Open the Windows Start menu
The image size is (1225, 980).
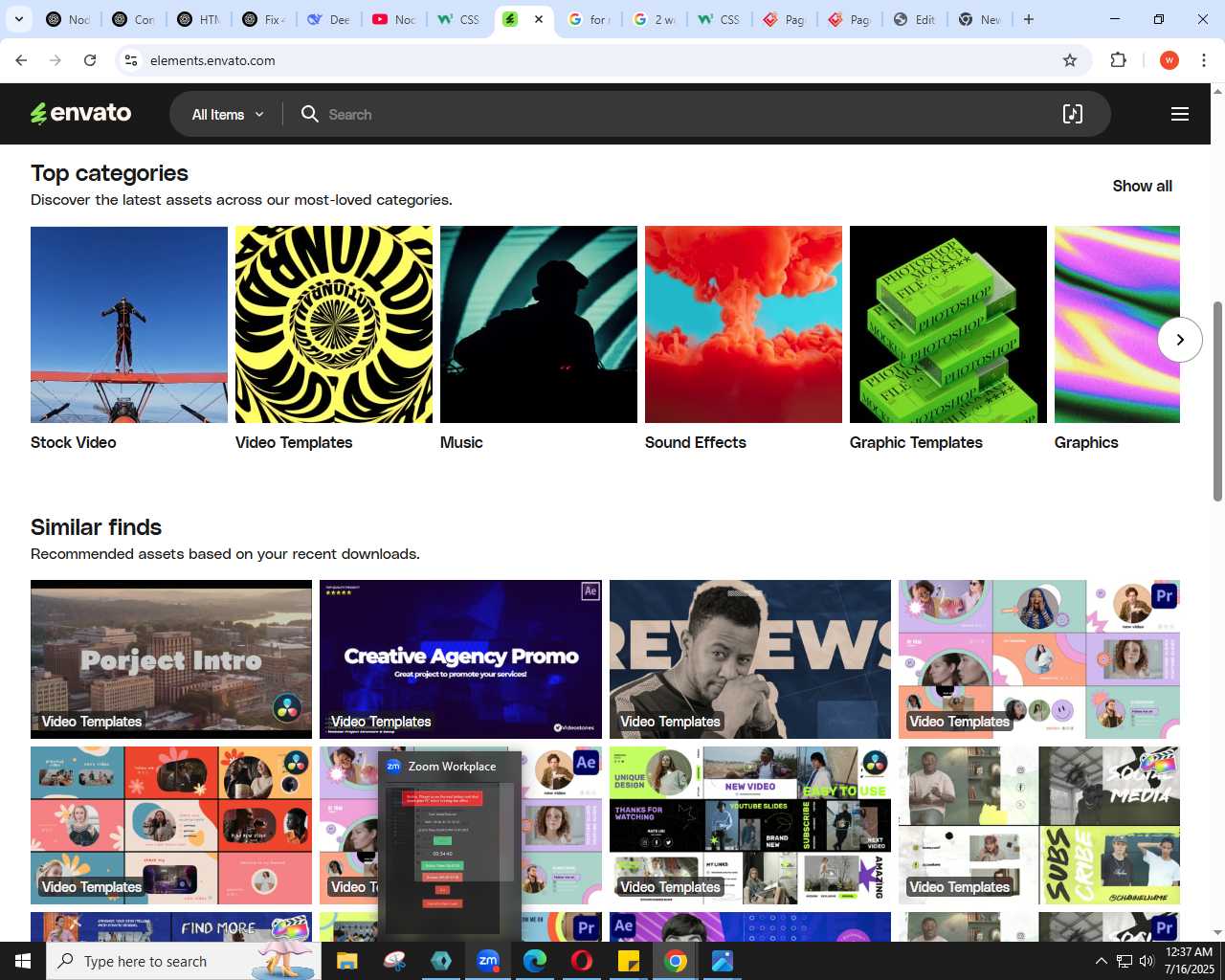[23, 961]
